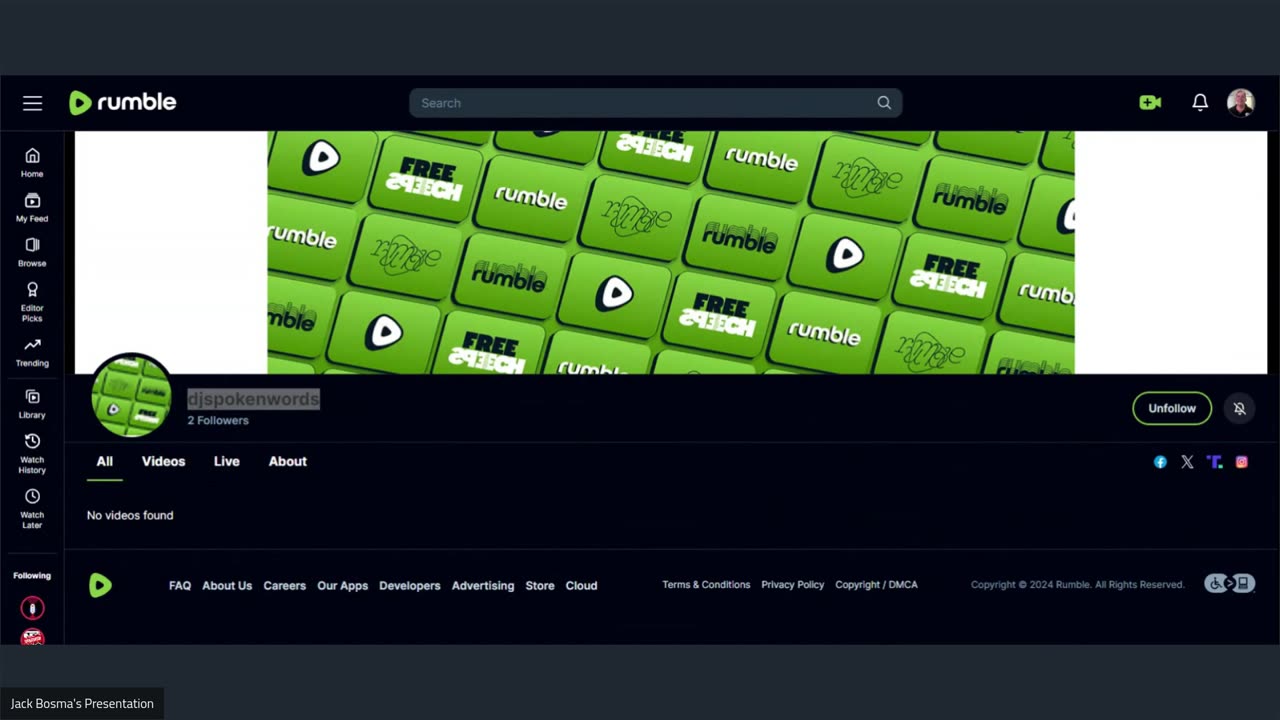Click the Unfollow button
The height and width of the screenshot is (720, 1280).
point(1172,408)
